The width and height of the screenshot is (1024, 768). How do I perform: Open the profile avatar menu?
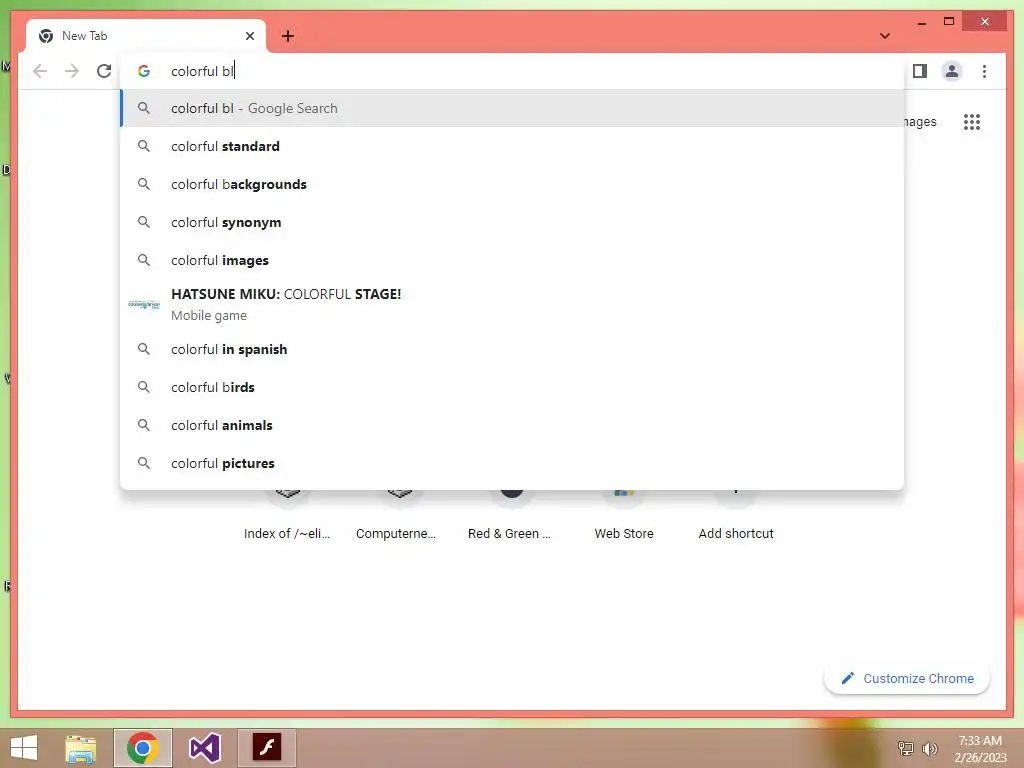pyautogui.click(x=952, y=71)
